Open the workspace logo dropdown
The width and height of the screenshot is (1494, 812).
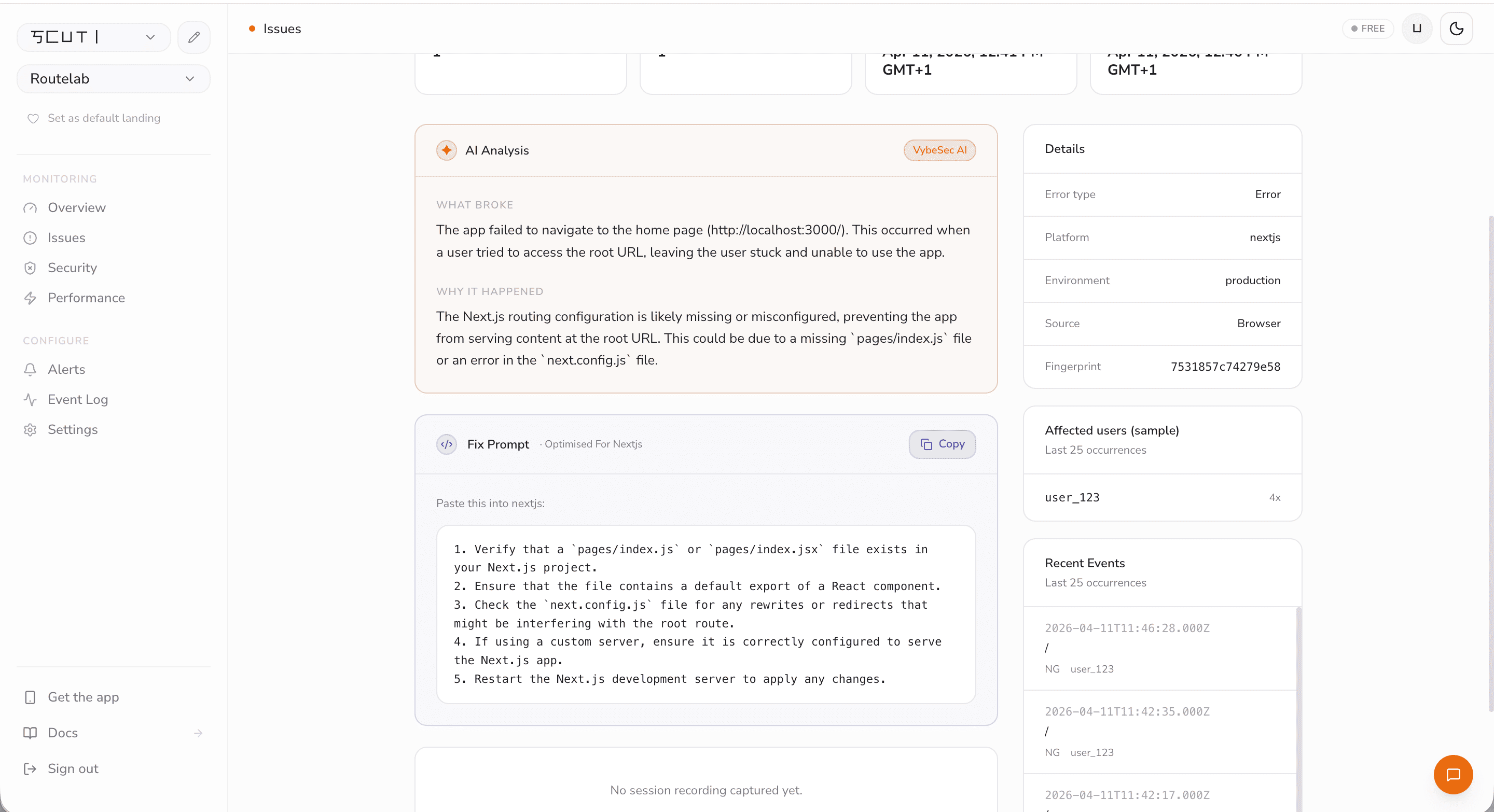(93, 37)
